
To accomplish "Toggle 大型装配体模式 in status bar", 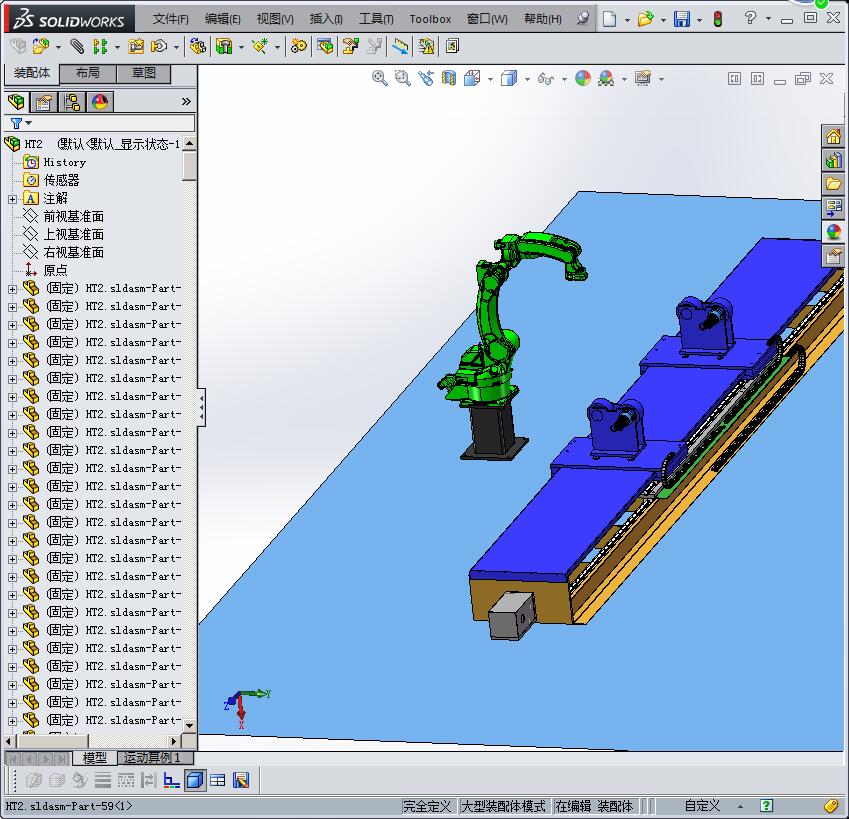I will click(x=503, y=806).
